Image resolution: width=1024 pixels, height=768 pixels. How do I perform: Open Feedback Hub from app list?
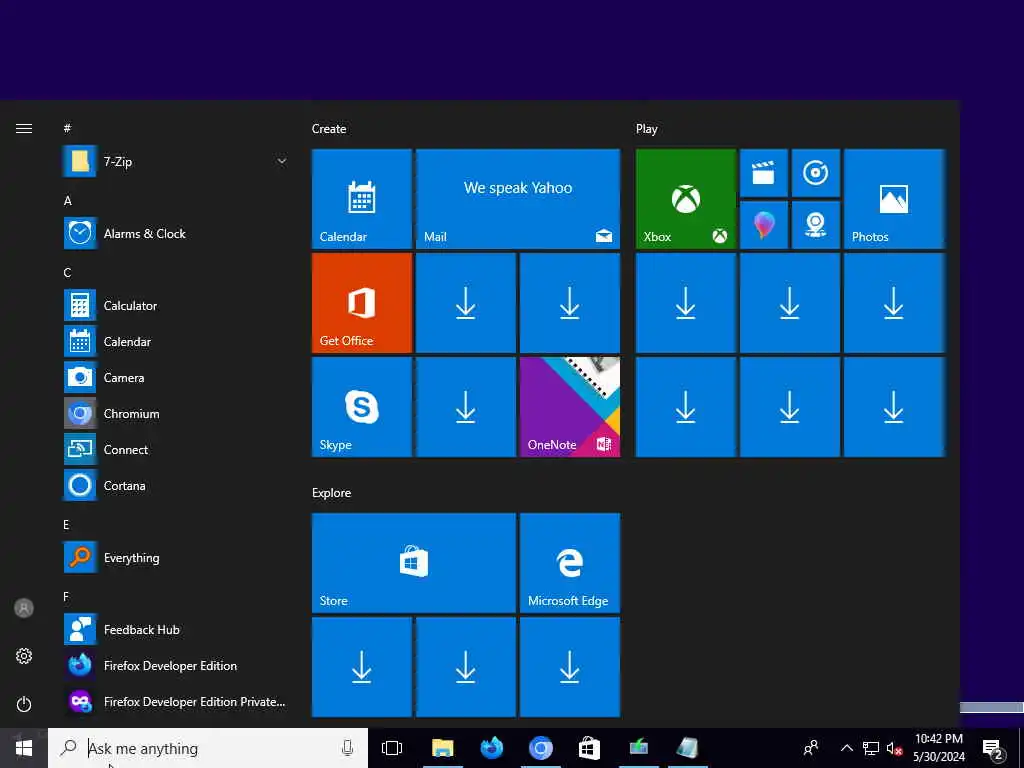175,630
